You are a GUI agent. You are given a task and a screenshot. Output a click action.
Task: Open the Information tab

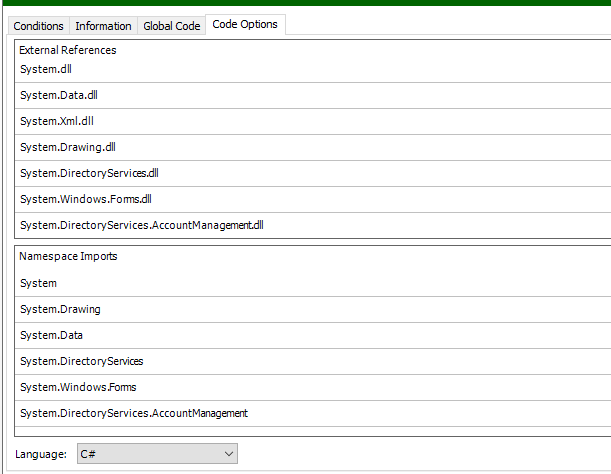pyautogui.click(x=103, y=26)
